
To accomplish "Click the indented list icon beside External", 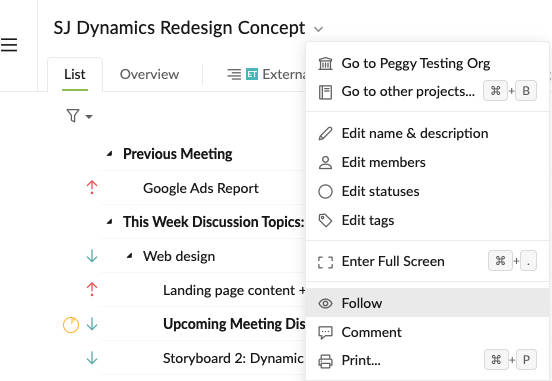I will [234, 74].
